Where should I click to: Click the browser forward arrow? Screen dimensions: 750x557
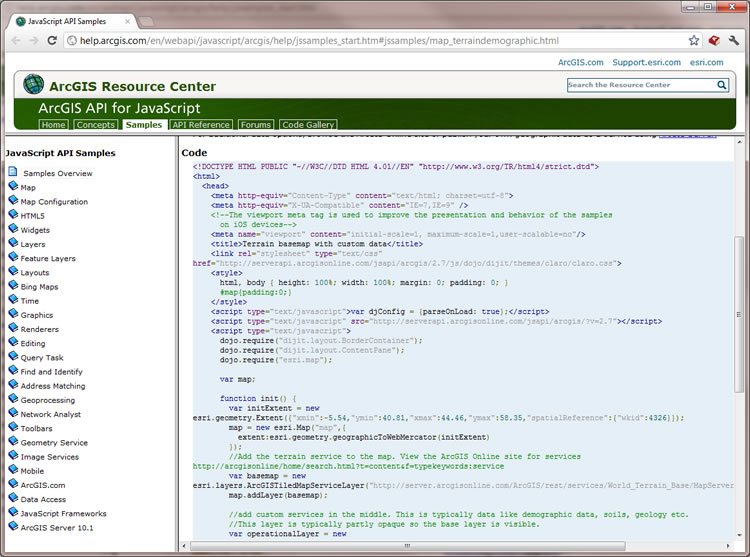[34, 41]
